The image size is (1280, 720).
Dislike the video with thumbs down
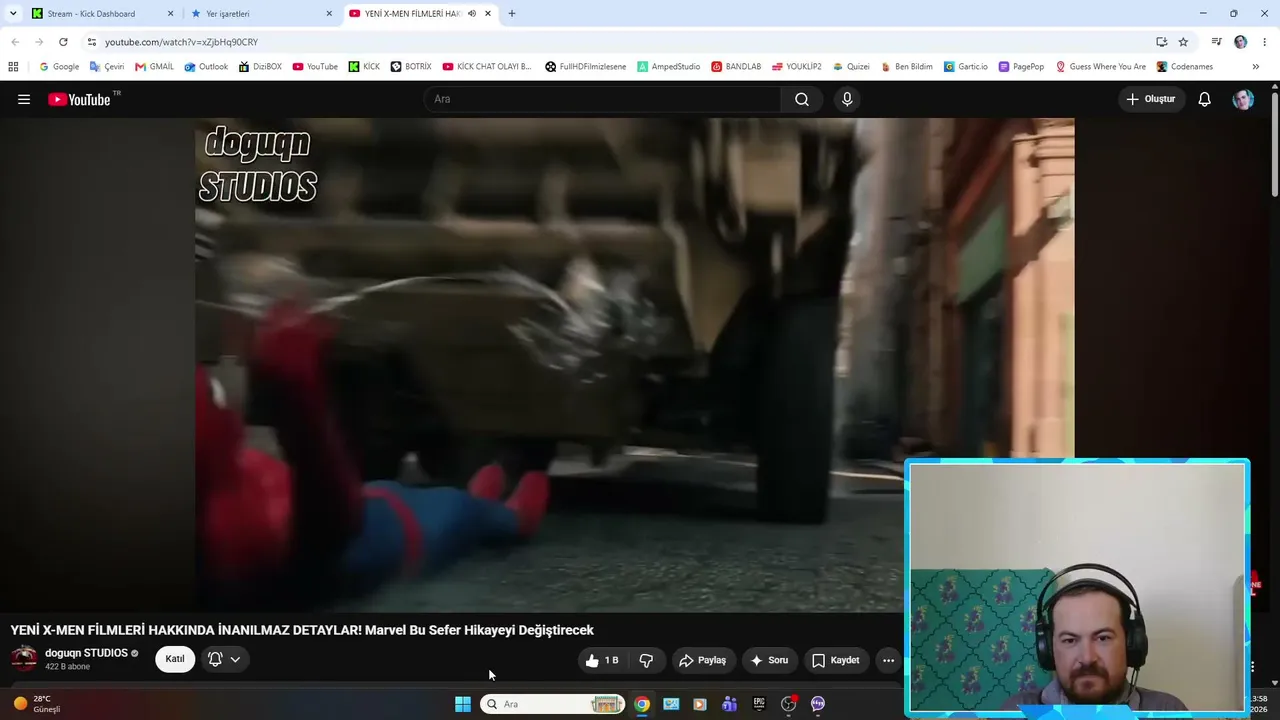pos(646,660)
